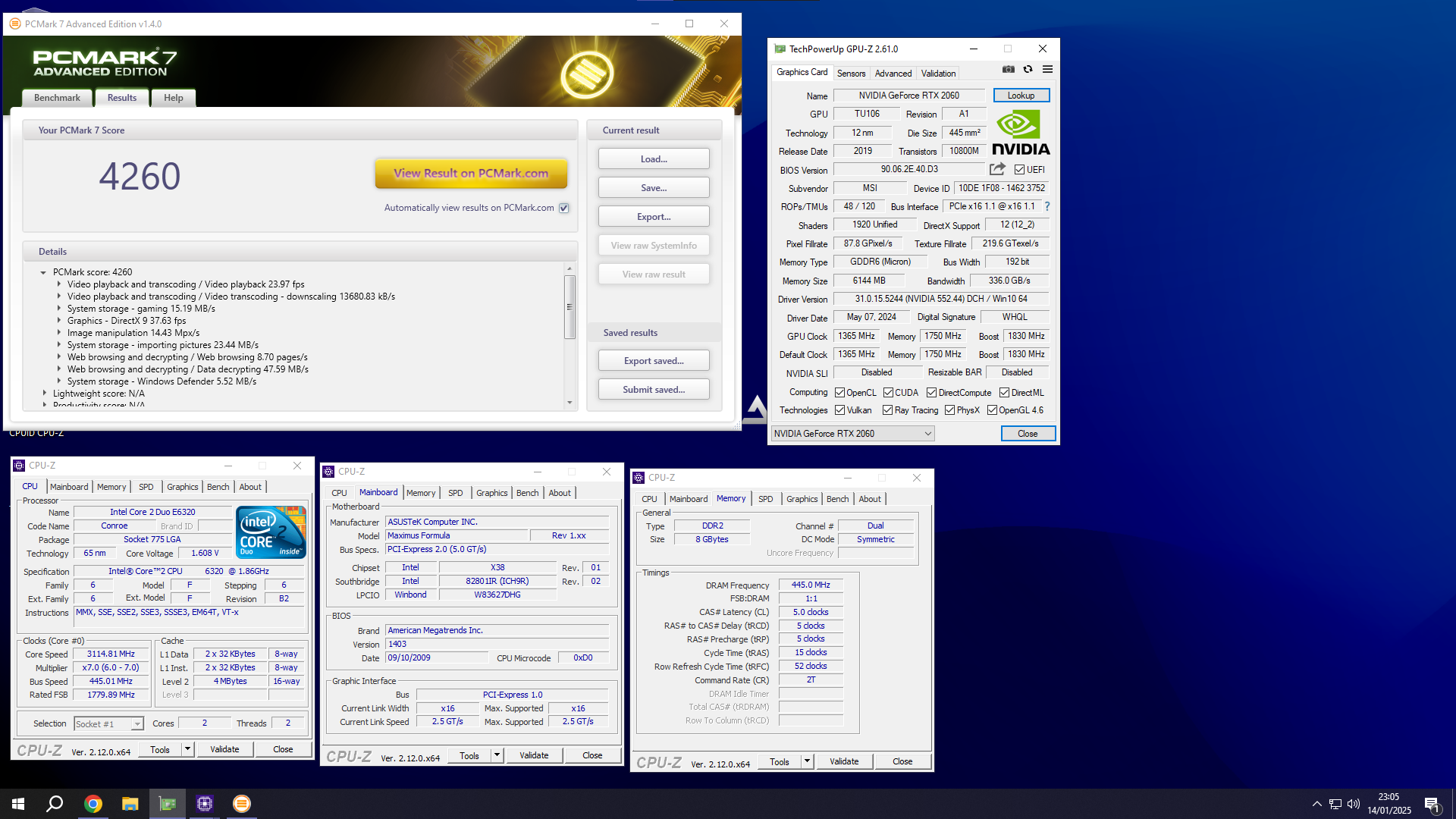Click the Details list scrollbar thumb
The width and height of the screenshot is (1456, 819).
[570, 307]
